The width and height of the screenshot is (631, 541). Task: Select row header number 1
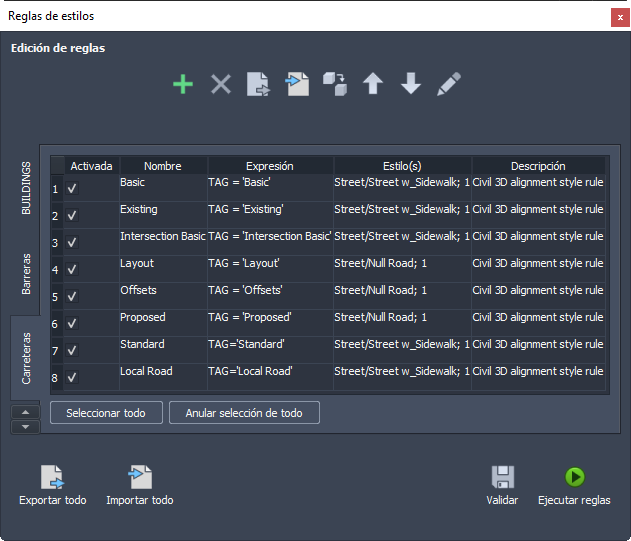point(57,188)
